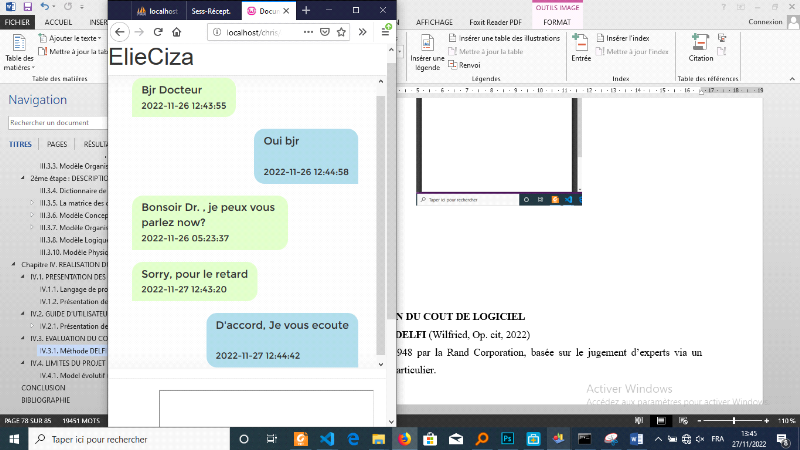Collapse Chapitre IV. REALISATION heading

[14, 264]
